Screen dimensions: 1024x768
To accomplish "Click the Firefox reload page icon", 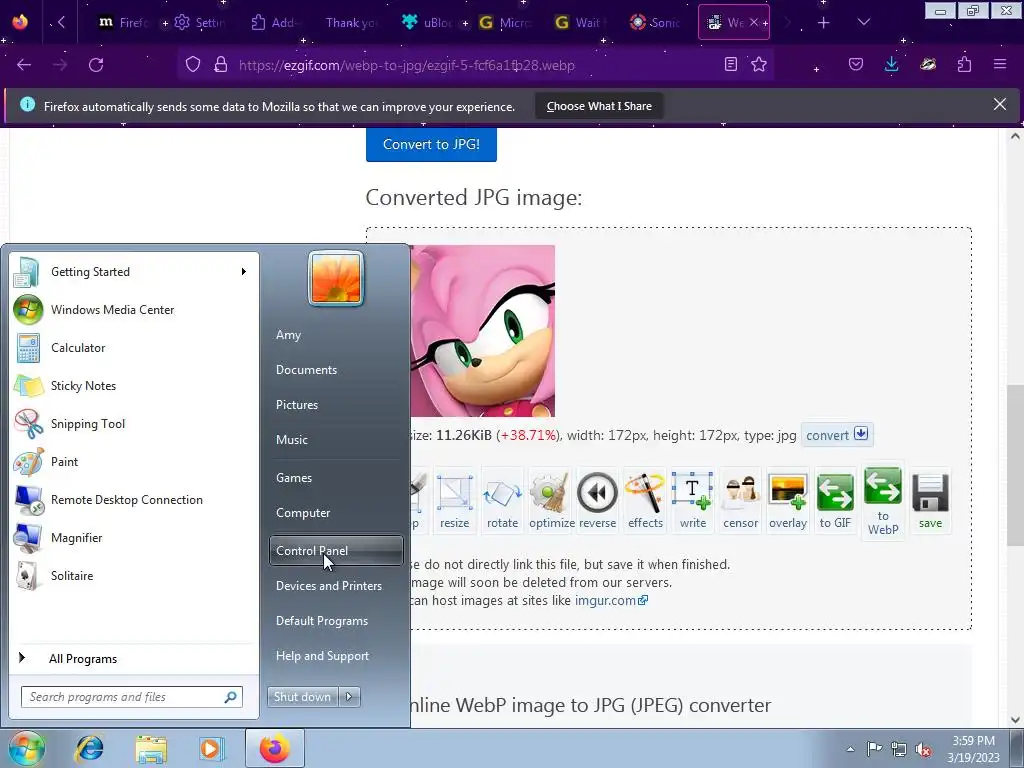I will pos(96,65).
